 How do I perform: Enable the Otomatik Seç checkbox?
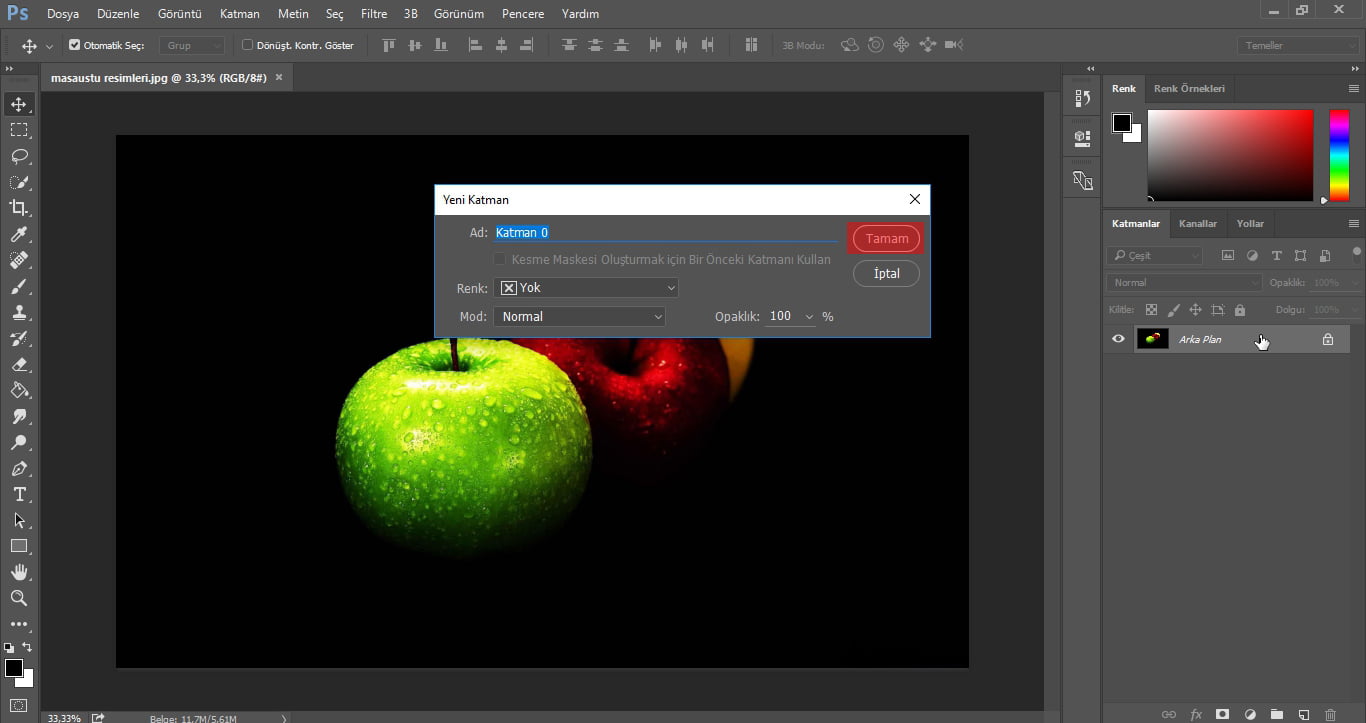[74, 44]
